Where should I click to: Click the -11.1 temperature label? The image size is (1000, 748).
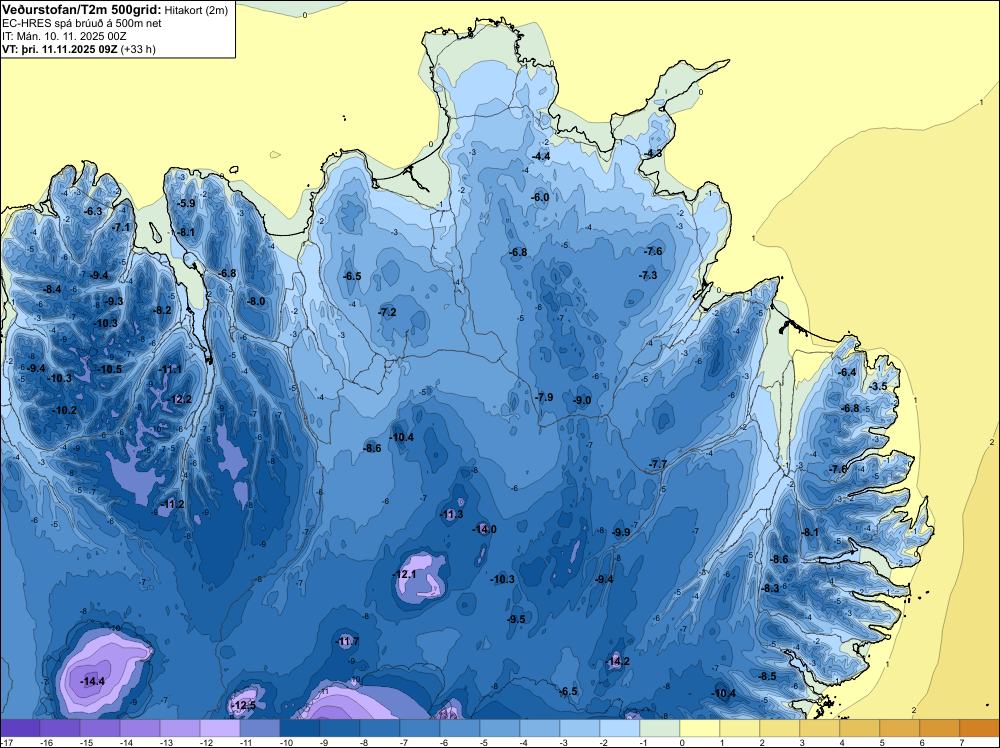tap(170, 370)
